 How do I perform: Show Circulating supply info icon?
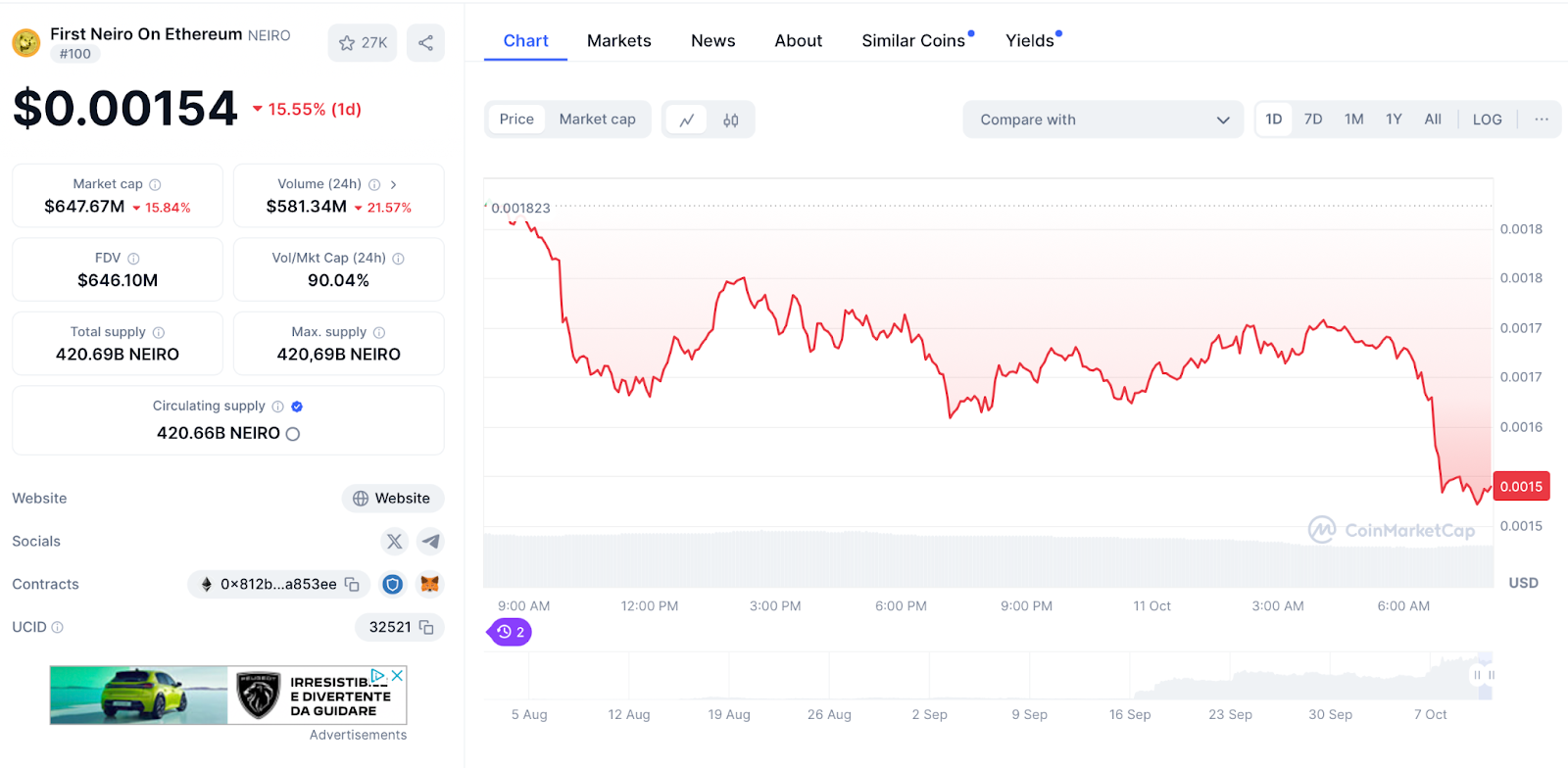tap(277, 407)
